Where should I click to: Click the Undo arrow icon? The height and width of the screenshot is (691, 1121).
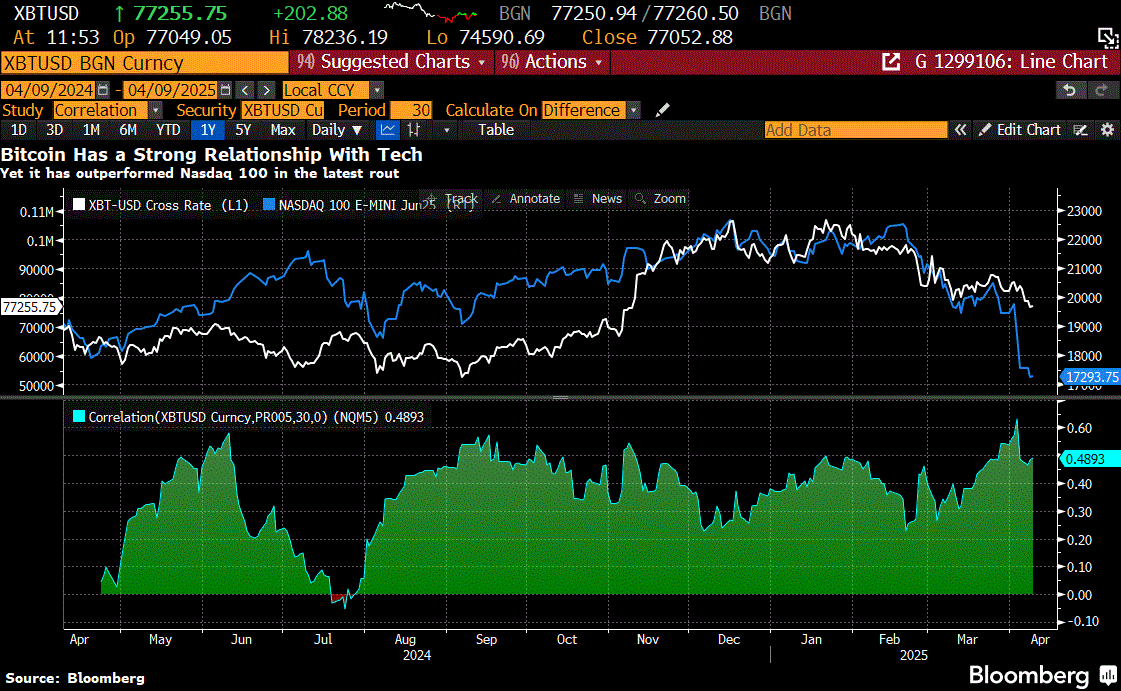click(x=1070, y=90)
